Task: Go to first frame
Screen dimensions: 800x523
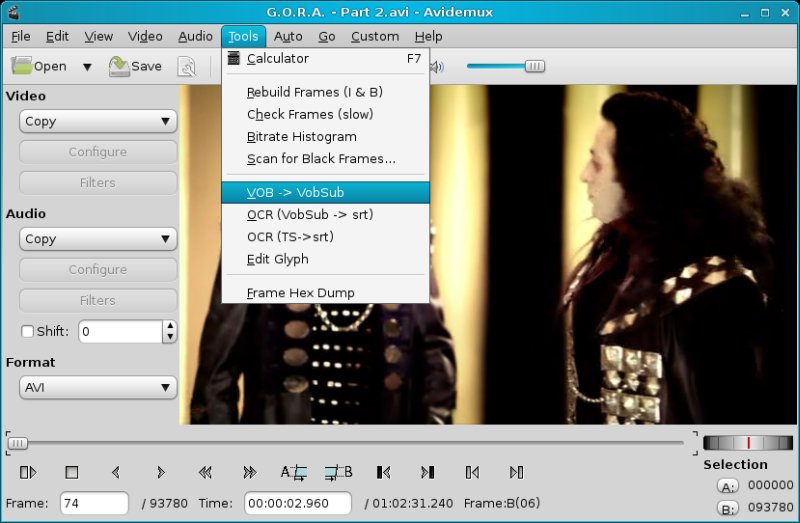Action: tap(472, 472)
